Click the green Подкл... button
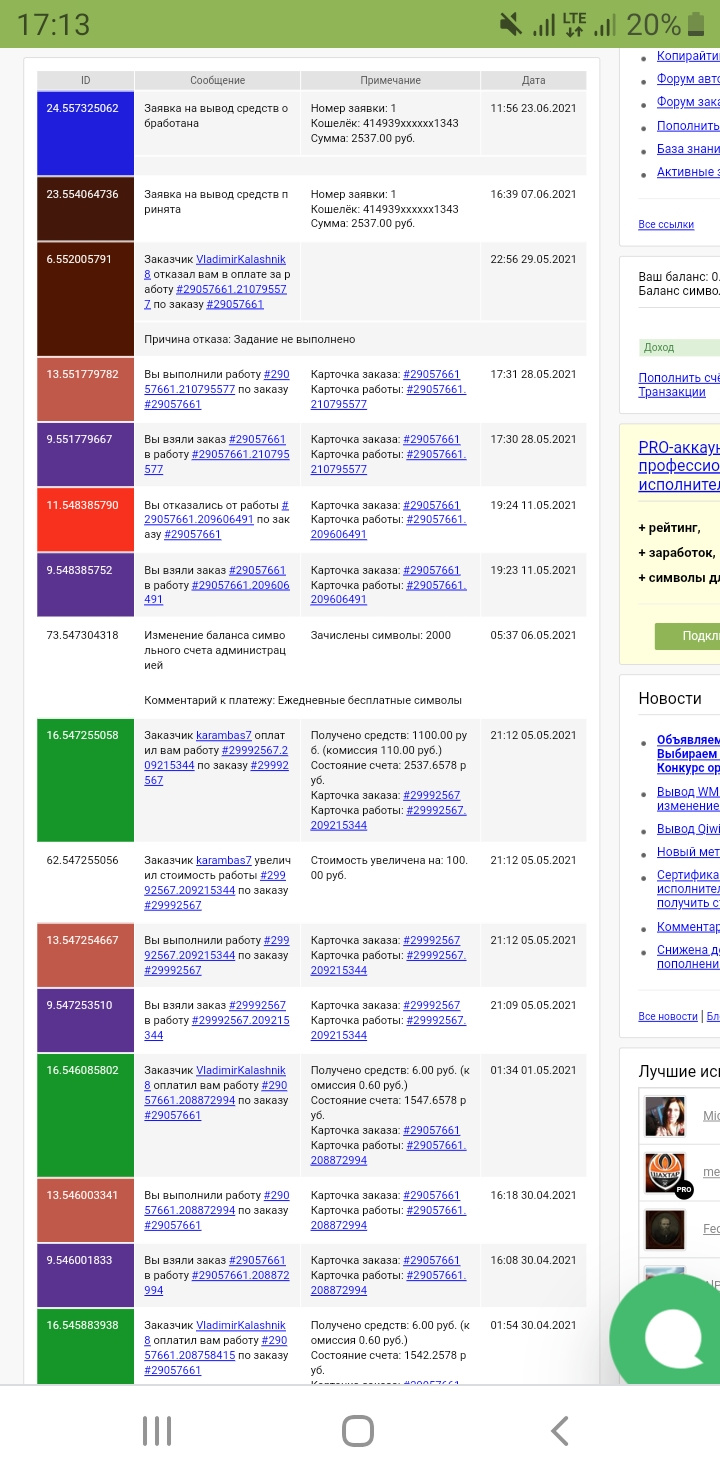 (687, 636)
